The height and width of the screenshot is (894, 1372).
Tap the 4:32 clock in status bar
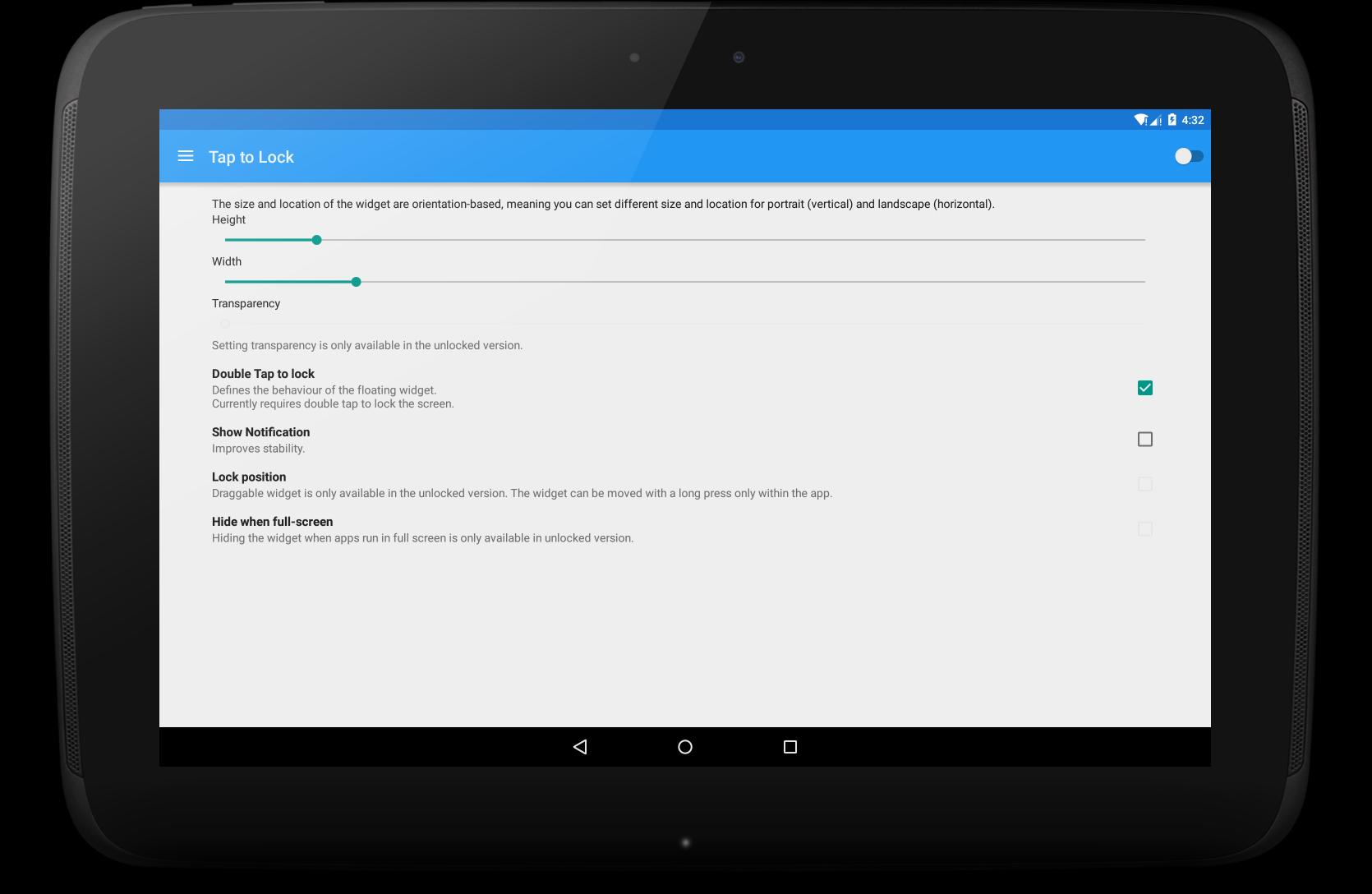click(1193, 120)
